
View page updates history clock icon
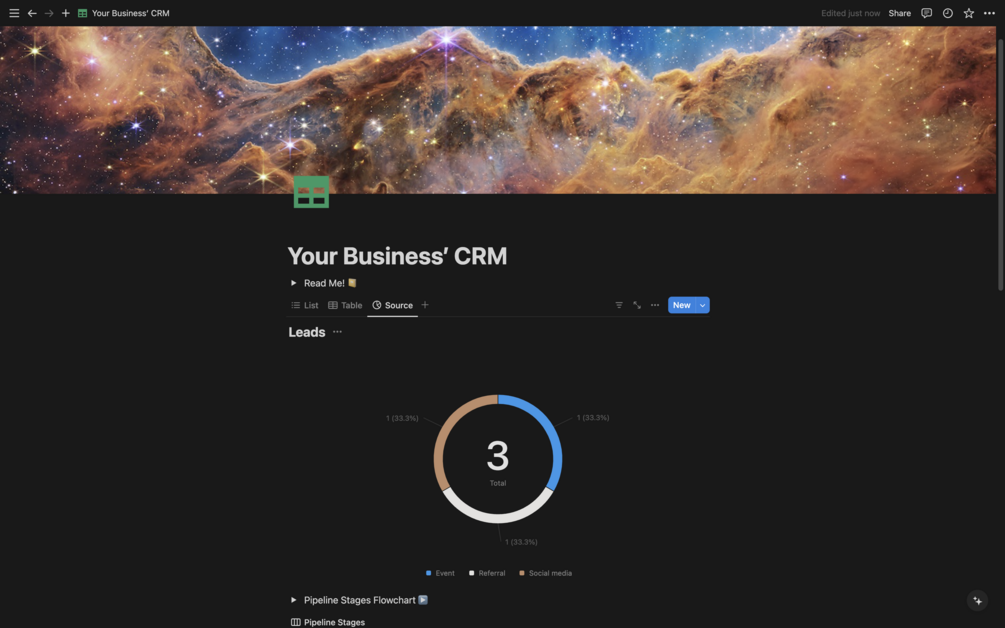point(947,13)
